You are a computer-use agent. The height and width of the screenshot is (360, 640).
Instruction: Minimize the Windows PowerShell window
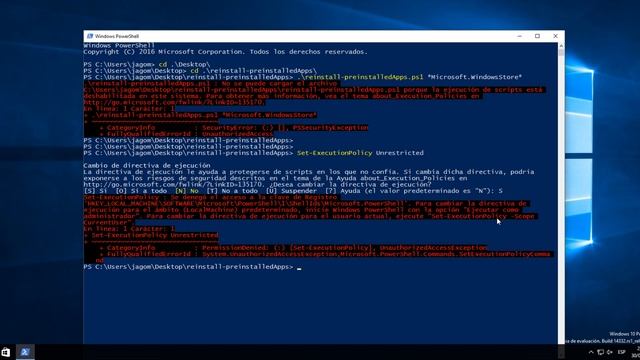point(519,36)
